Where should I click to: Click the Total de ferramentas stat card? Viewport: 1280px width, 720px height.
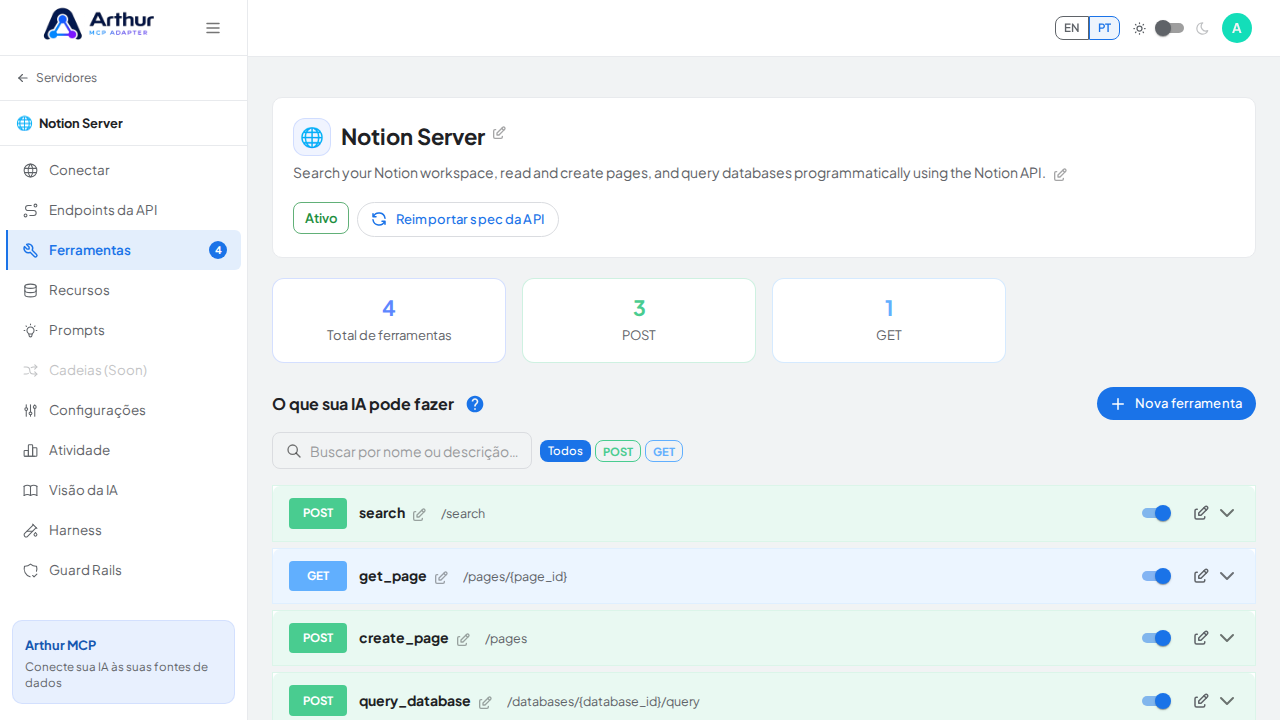click(x=389, y=320)
